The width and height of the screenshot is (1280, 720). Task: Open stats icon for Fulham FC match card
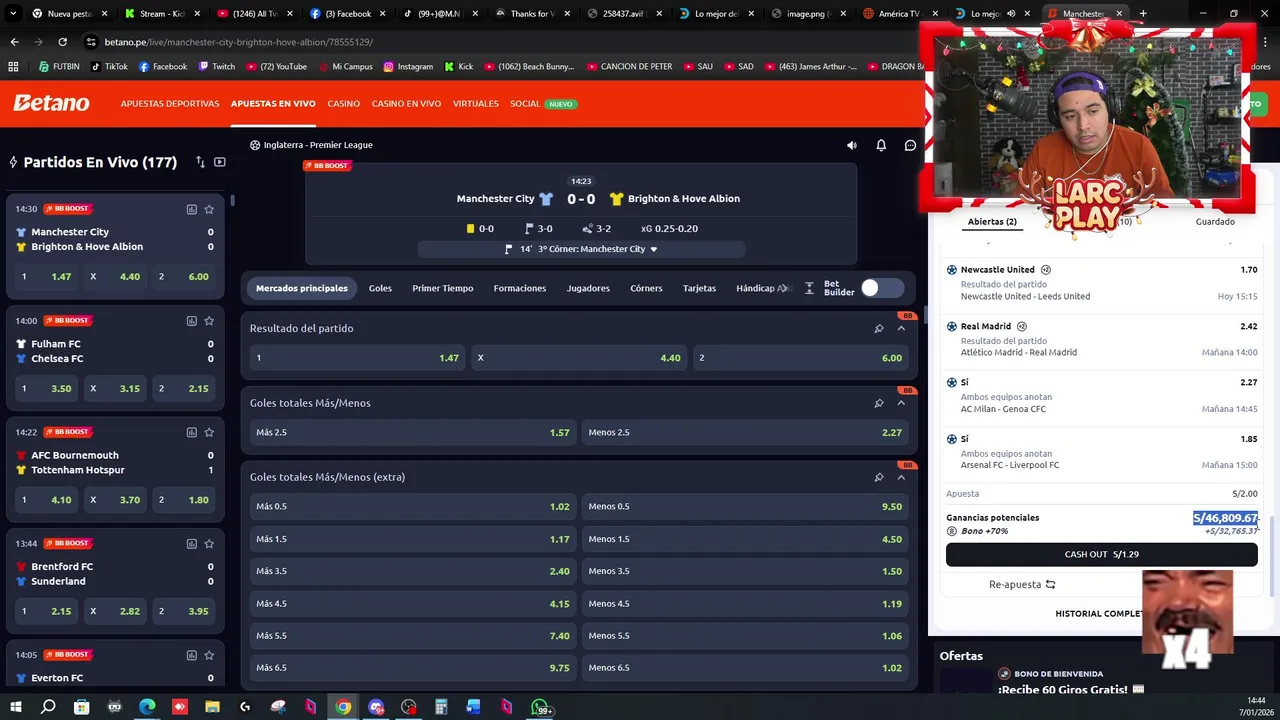tap(191, 321)
